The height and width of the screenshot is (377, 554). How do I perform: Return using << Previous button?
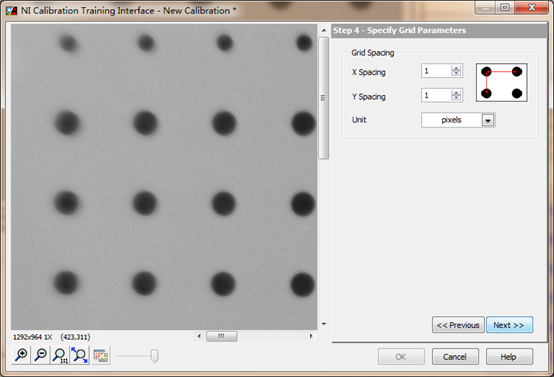458,325
